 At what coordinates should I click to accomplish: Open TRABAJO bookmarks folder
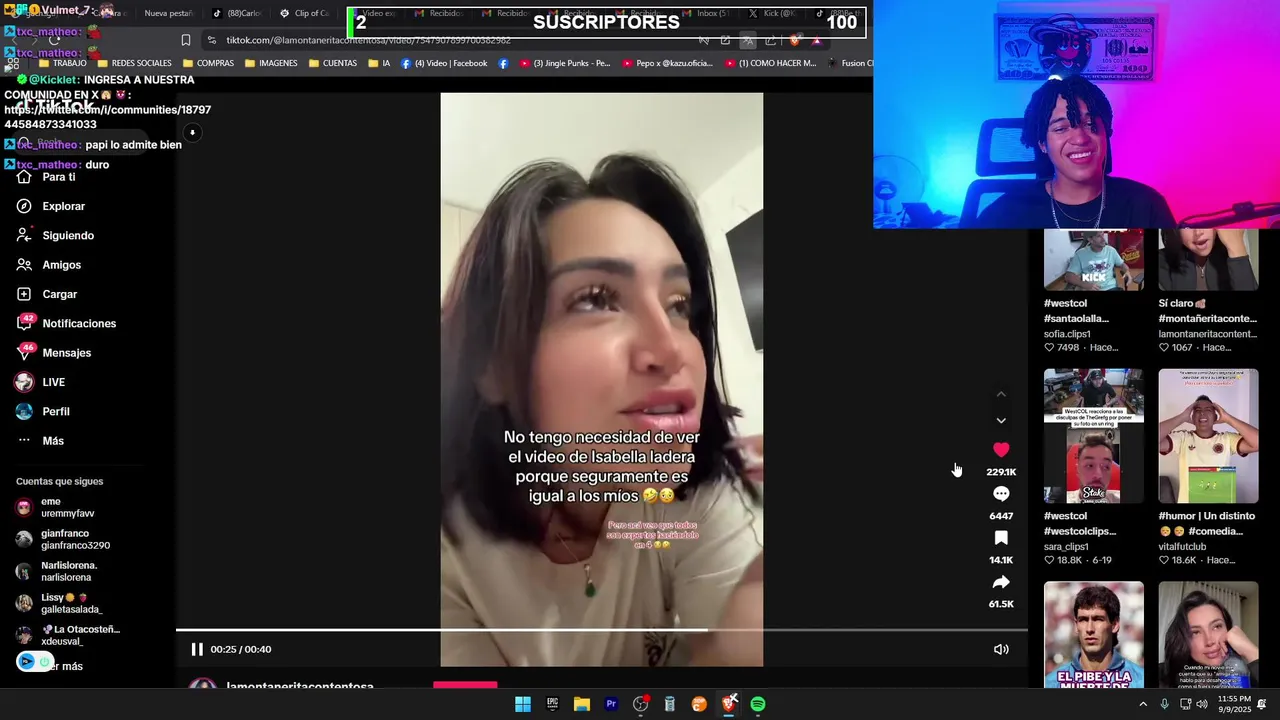[61, 63]
